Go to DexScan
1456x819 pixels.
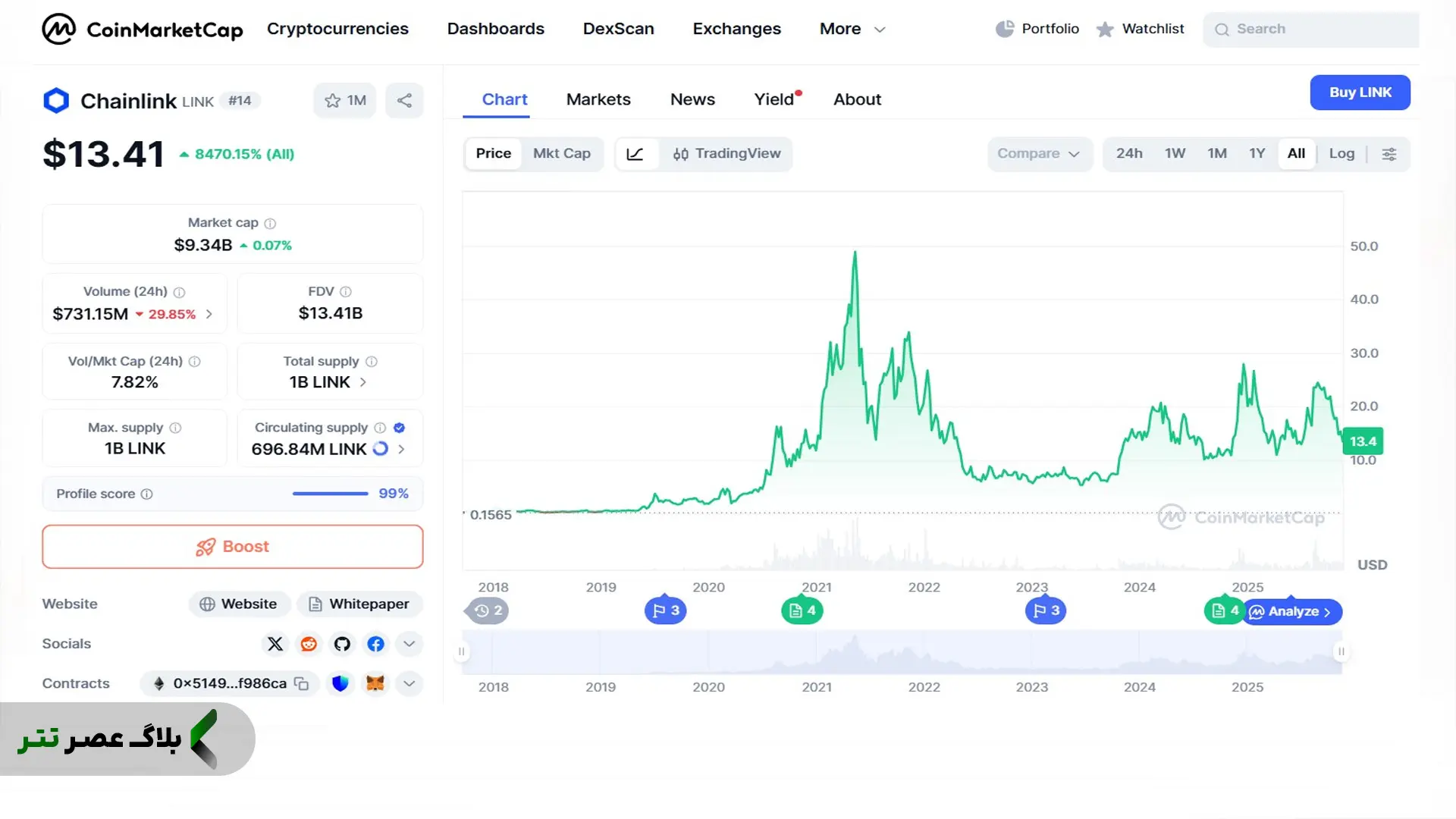tap(619, 29)
